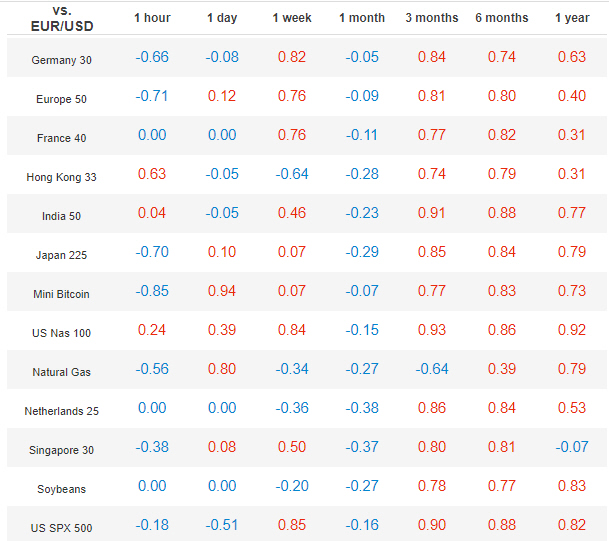Select the US SPX 500 row label
This screenshot has width=609, height=541.
pyautogui.click(x=61, y=528)
